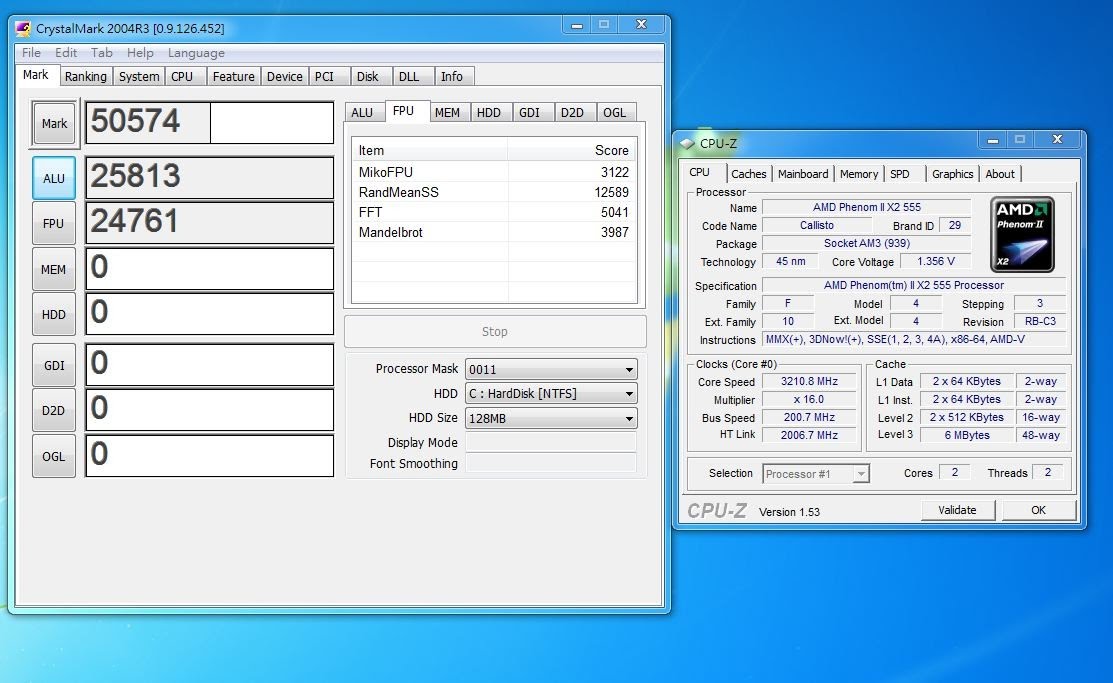Click the Mark benchmark button

click(x=54, y=124)
